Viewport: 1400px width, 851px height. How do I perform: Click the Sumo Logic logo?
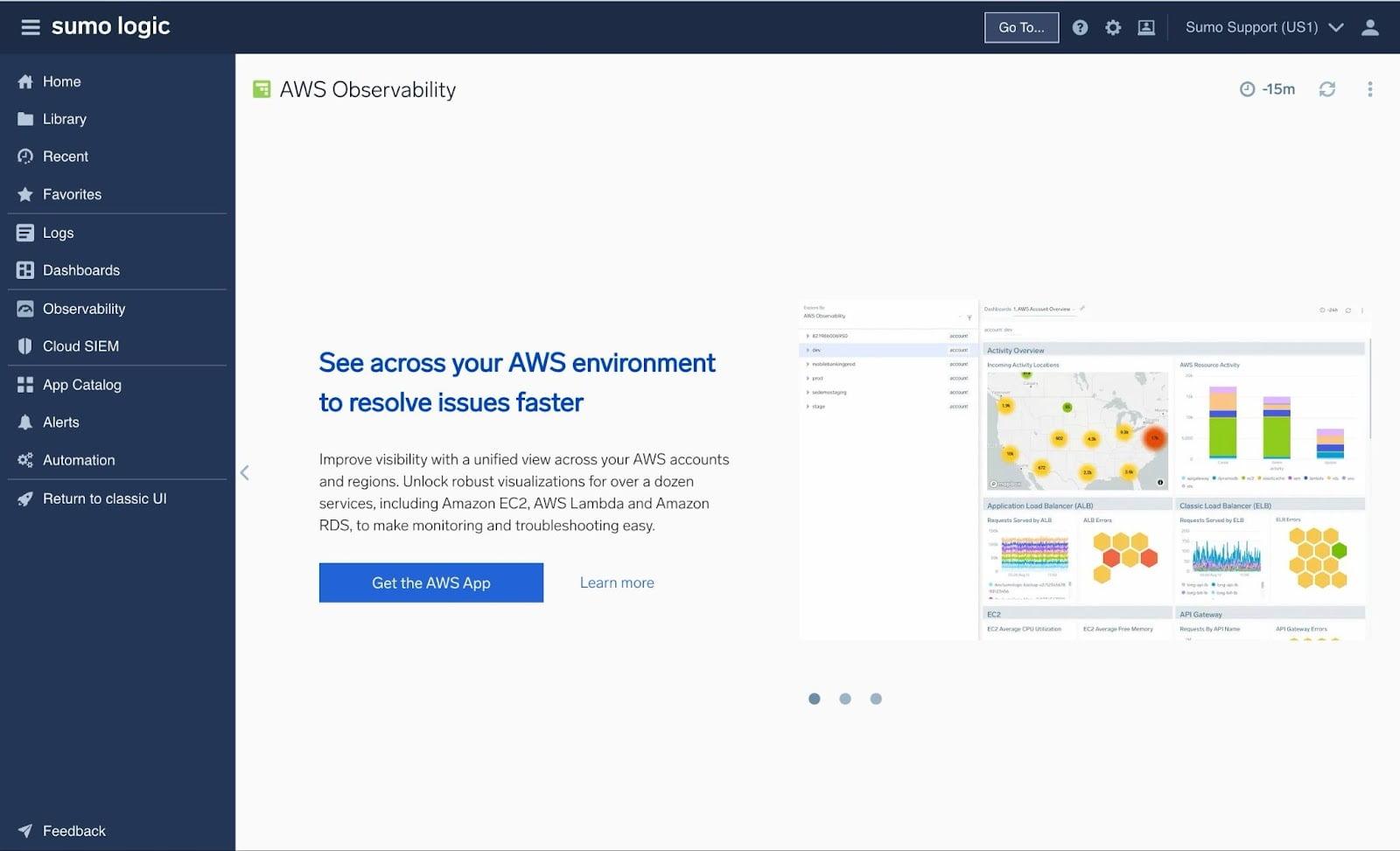point(110,26)
